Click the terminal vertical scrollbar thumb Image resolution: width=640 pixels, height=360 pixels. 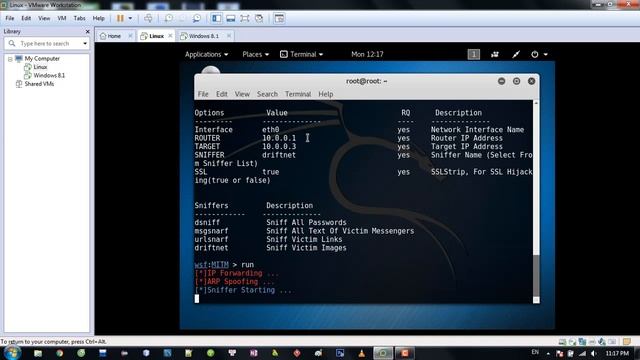536,276
